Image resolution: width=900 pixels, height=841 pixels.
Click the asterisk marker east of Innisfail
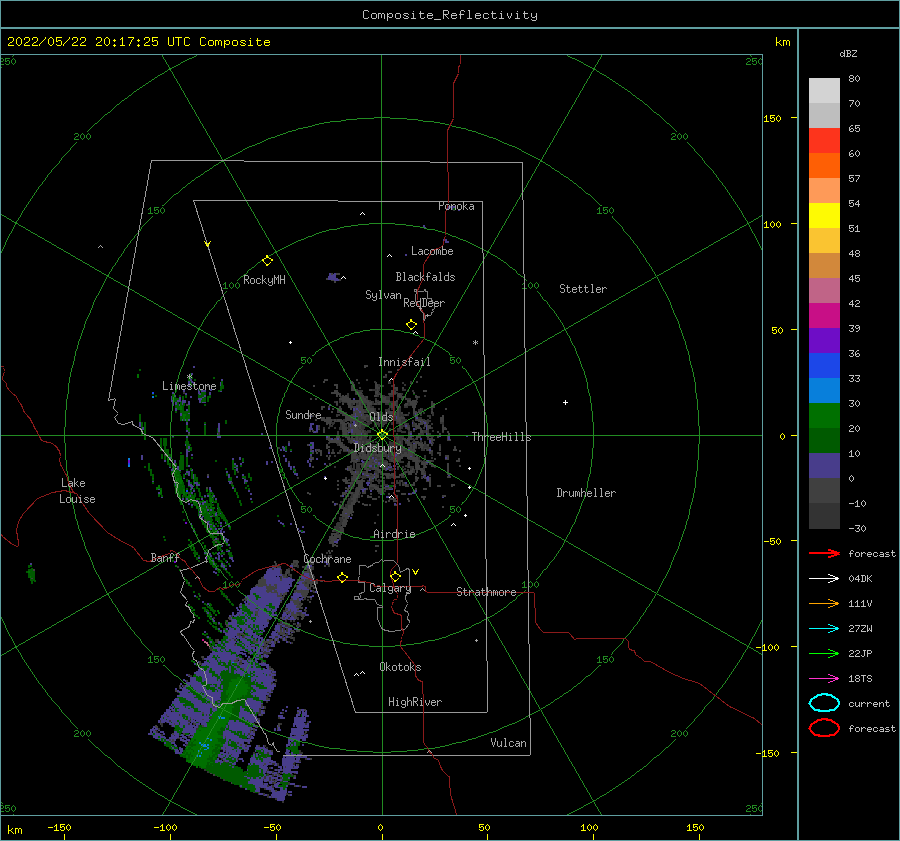(475, 343)
